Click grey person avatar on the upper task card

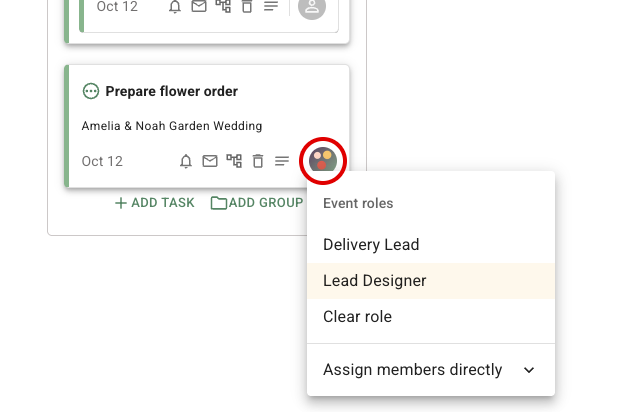point(312,7)
